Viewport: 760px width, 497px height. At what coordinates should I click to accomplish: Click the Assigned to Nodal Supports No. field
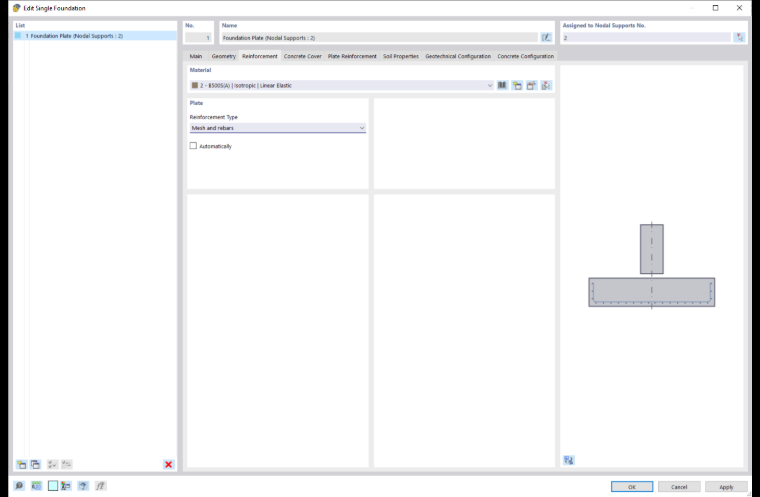point(646,37)
